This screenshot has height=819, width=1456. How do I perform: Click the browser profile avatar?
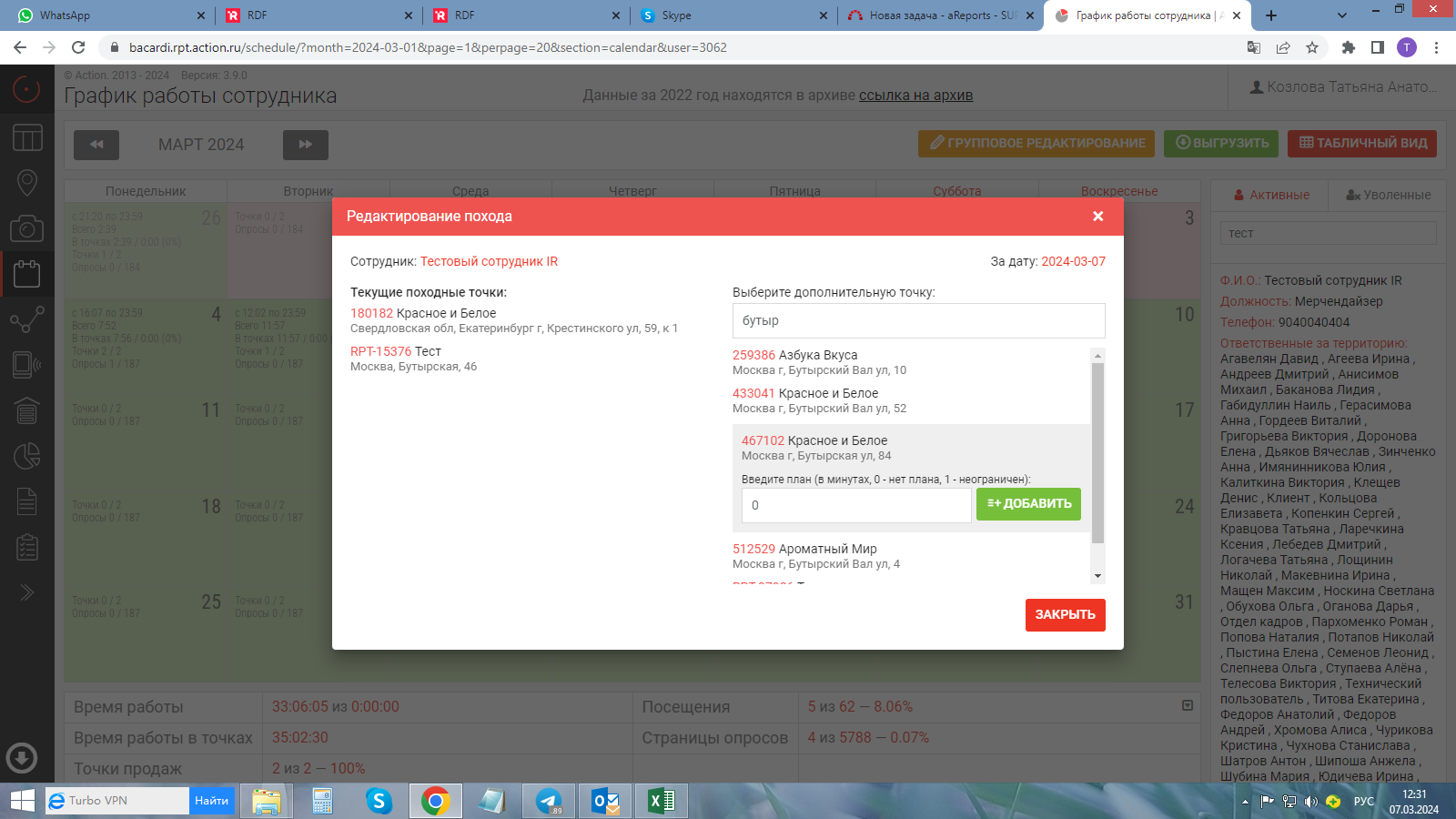pos(1407,47)
